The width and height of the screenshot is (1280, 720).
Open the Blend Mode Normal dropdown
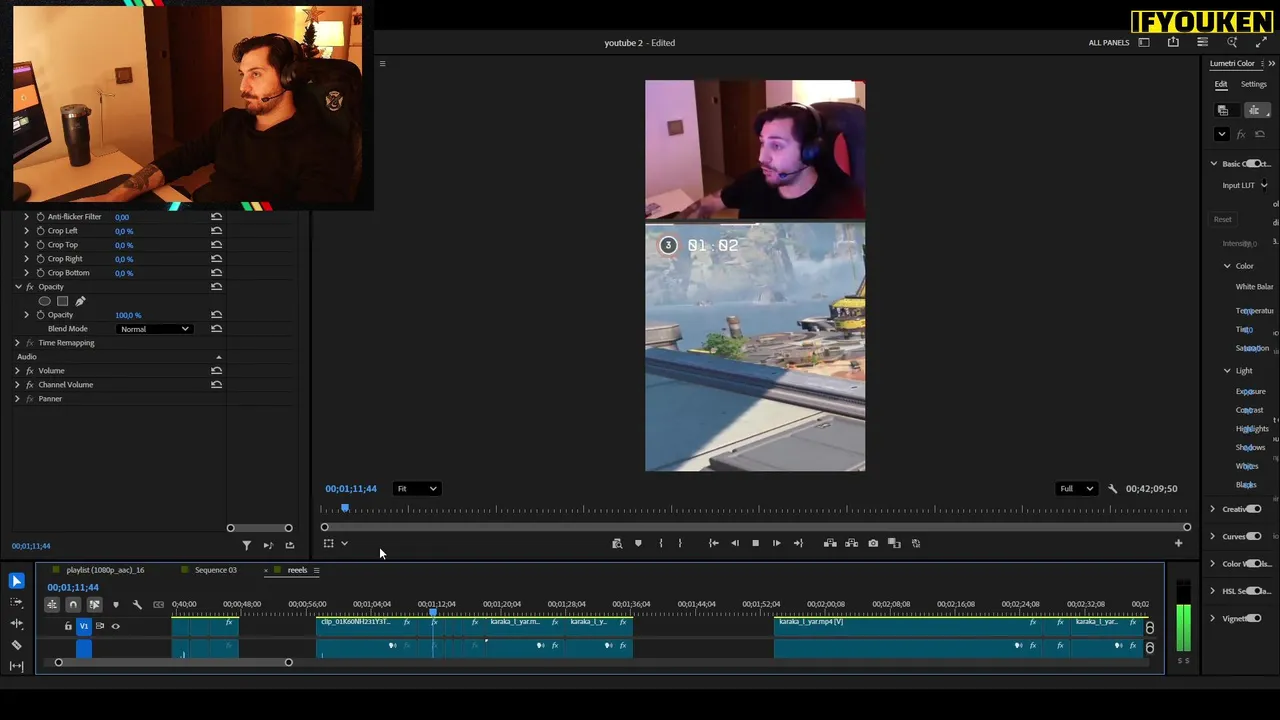tap(154, 329)
